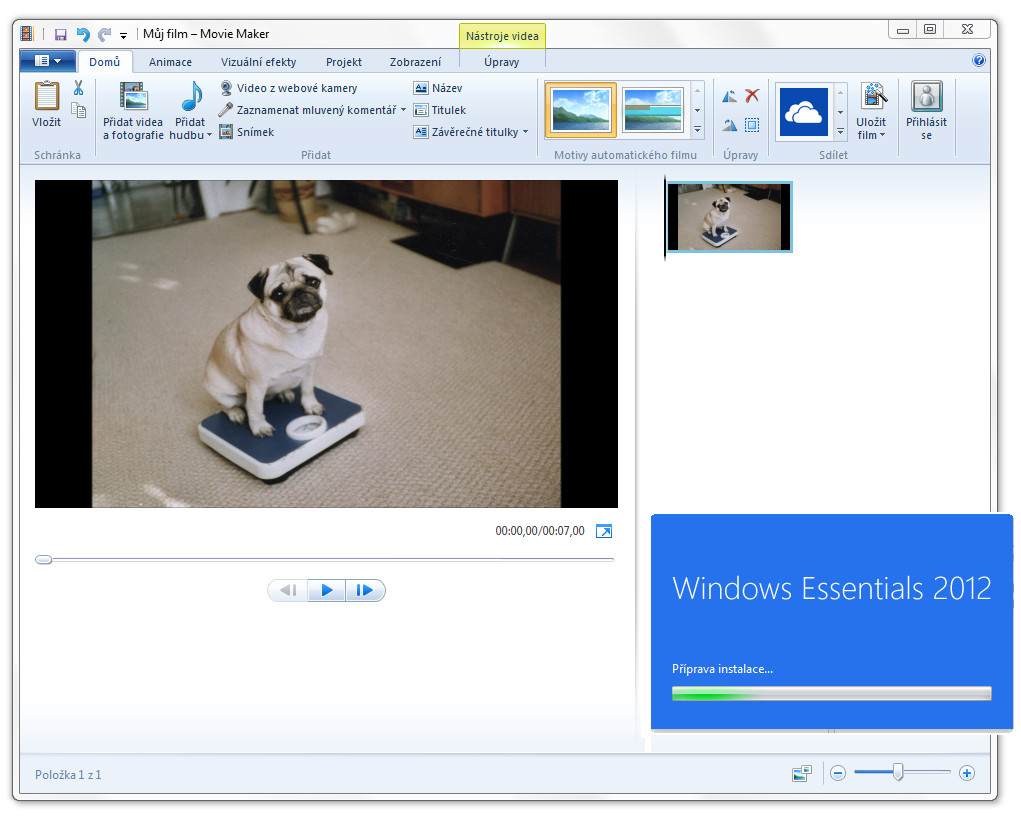The height and width of the screenshot is (818, 1021).
Task: Click the undo arrow in title bar
Action: tap(83, 35)
